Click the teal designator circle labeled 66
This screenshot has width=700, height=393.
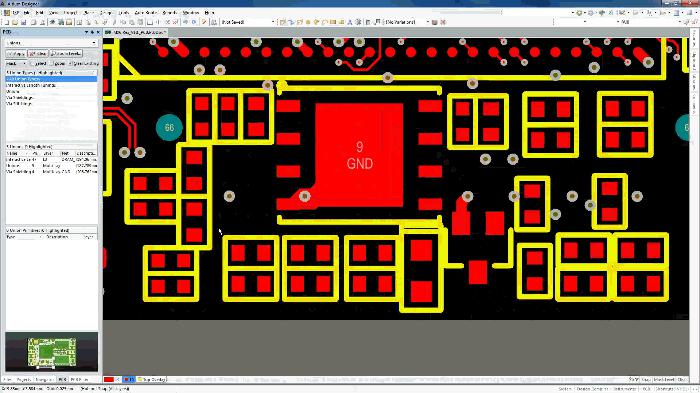(169, 128)
